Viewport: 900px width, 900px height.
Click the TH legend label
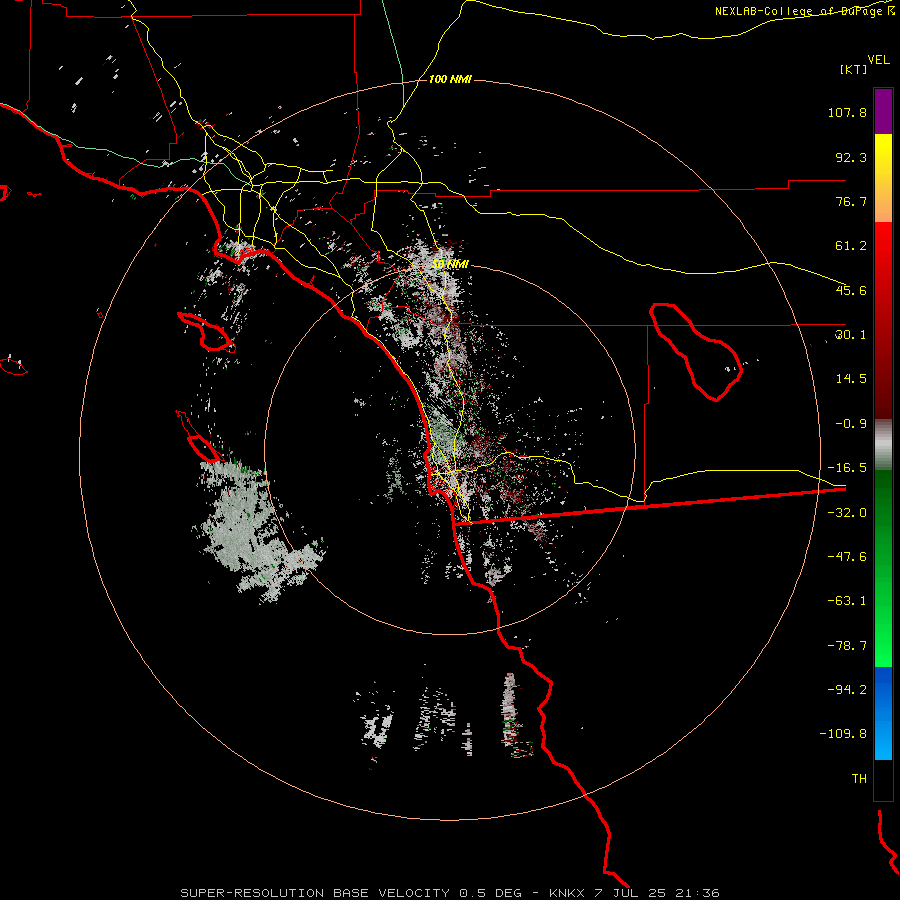(x=859, y=779)
